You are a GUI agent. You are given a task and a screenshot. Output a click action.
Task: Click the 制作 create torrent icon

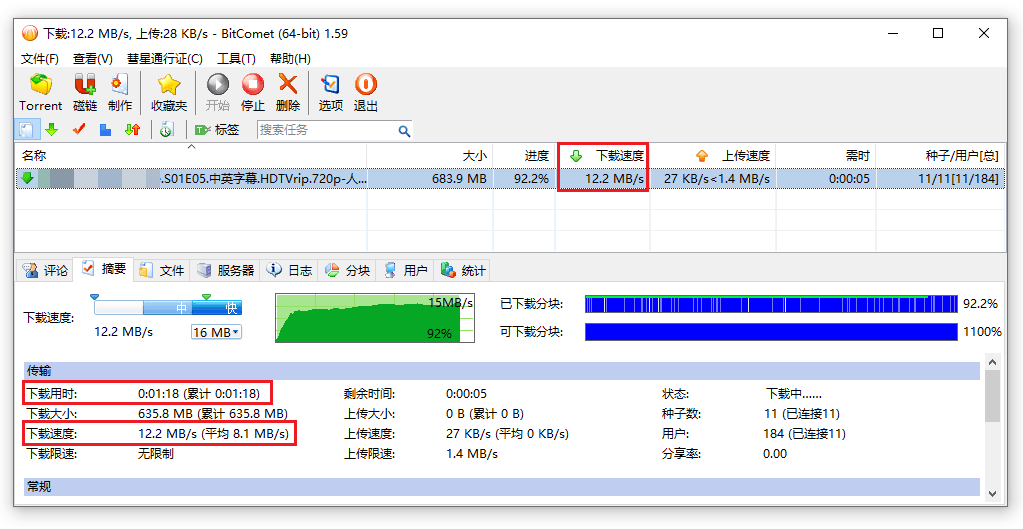click(x=120, y=86)
